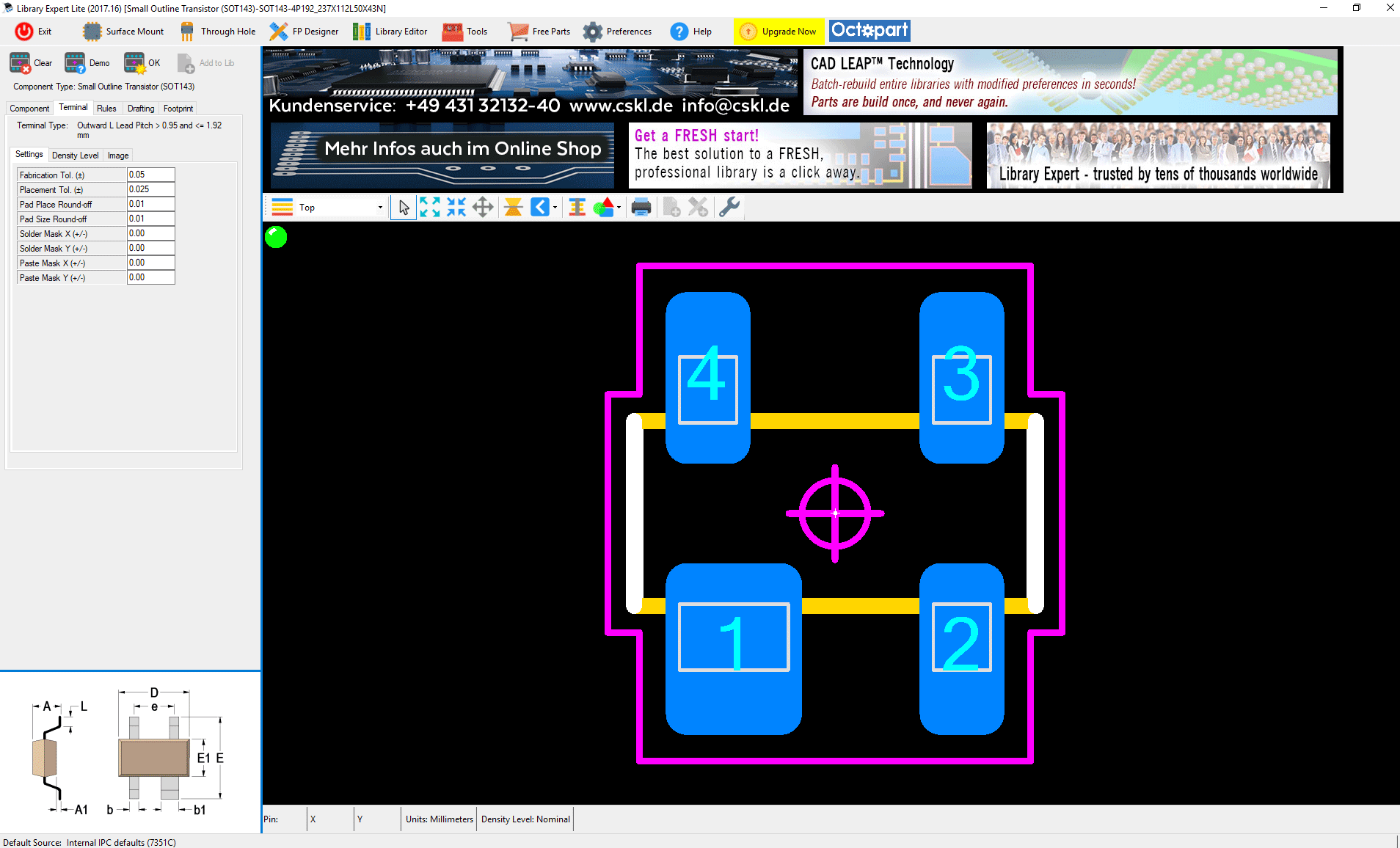Edit the Paste Mask Y value
The height and width of the screenshot is (848, 1400).
pyautogui.click(x=151, y=277)
